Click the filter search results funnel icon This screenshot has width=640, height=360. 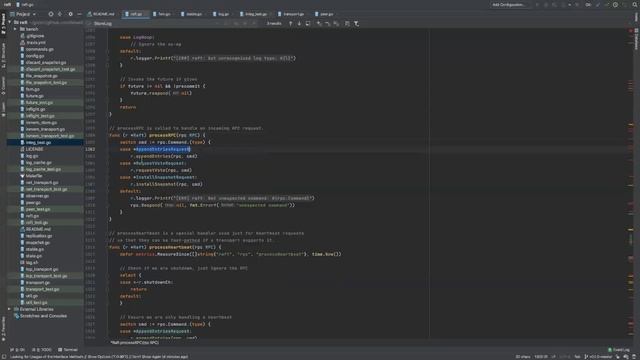[356, 24]
